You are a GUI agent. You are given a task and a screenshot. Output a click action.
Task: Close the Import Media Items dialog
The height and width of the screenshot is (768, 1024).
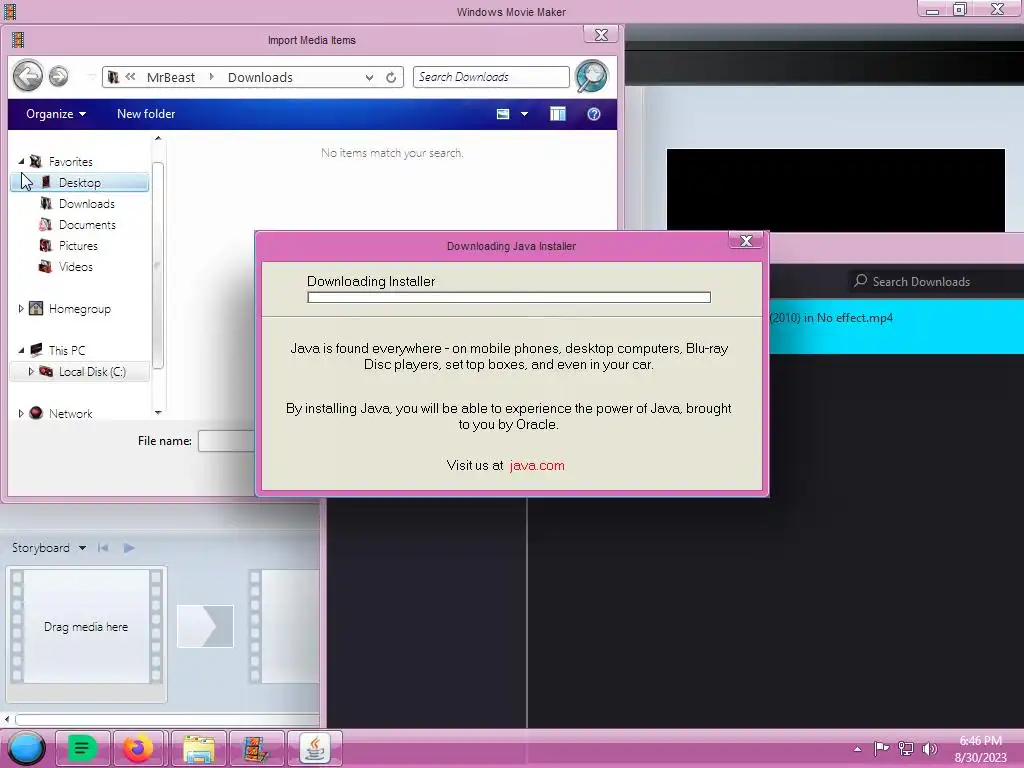(x=601, y=35)
